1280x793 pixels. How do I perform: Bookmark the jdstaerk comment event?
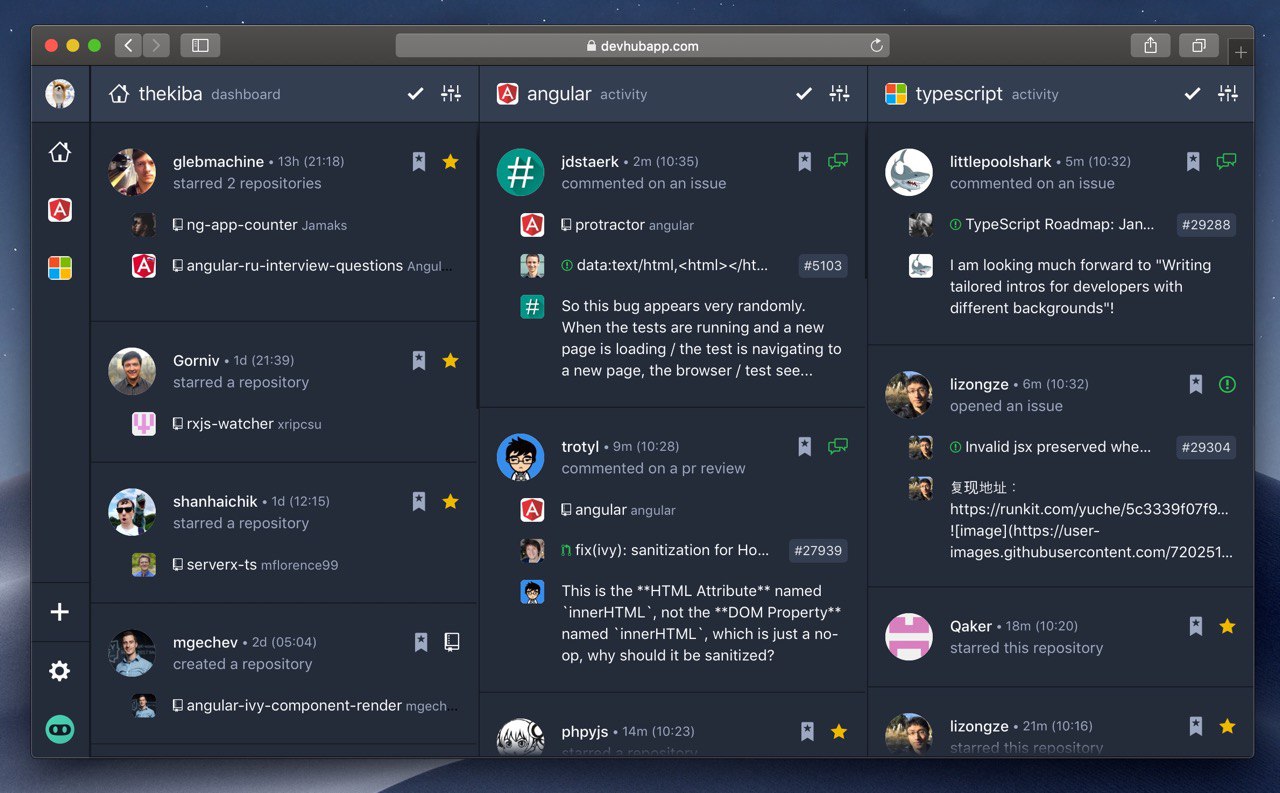805,161
